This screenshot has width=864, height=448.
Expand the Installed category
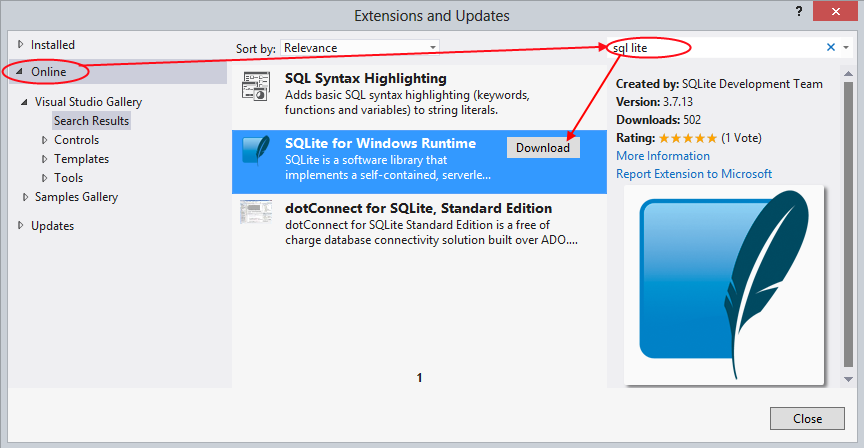[20, 45]
